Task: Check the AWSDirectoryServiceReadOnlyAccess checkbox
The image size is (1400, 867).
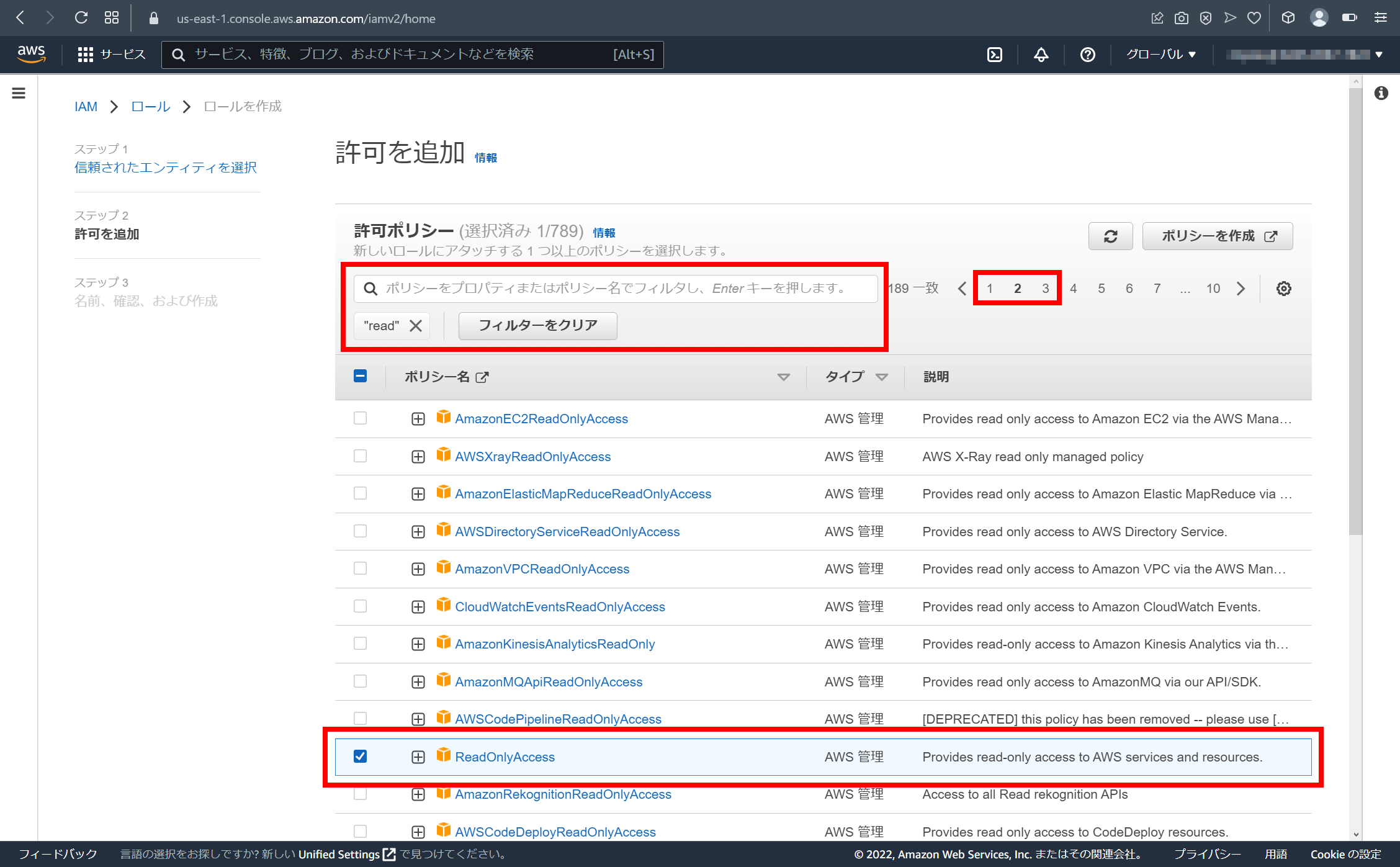Action: [360, 531]
